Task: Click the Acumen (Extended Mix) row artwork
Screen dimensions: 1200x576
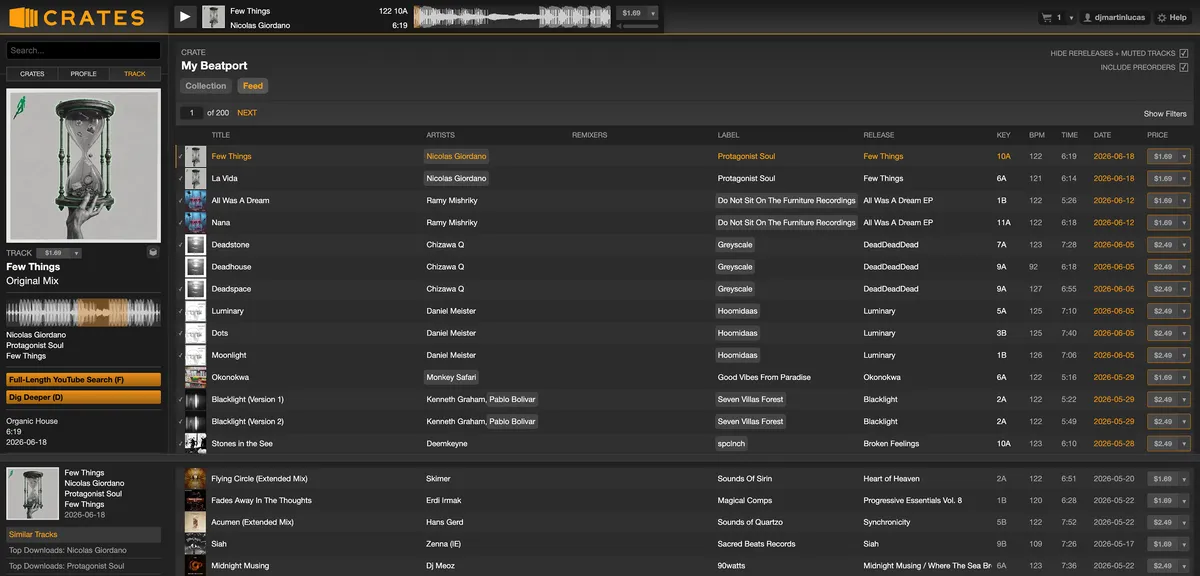Action: [x=195, y=522]
